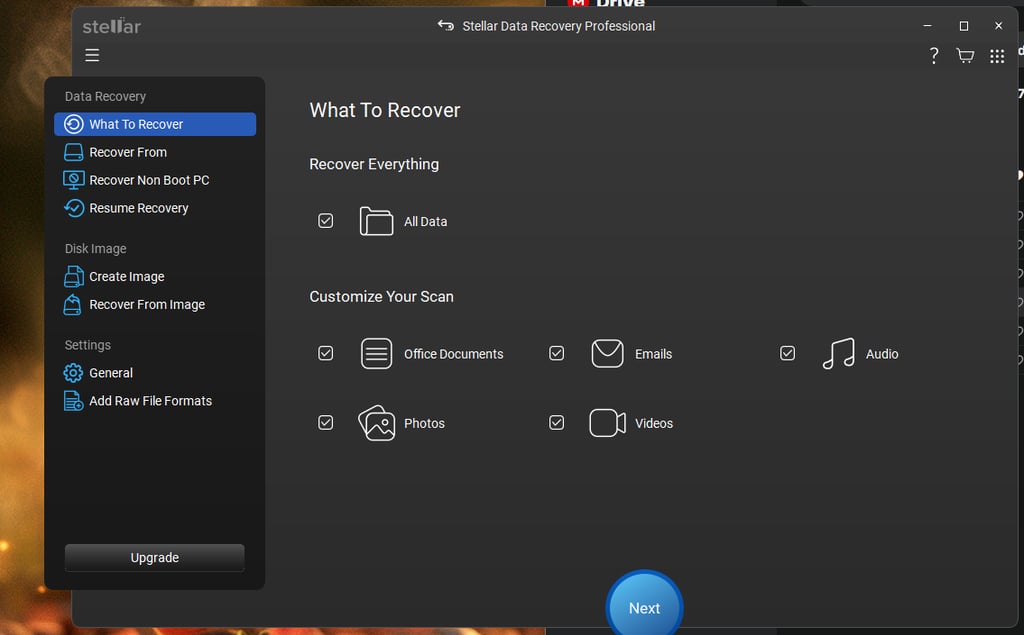1024x635 pixels.
Task: Click the Photos label
Action: [x=424, y=423]
